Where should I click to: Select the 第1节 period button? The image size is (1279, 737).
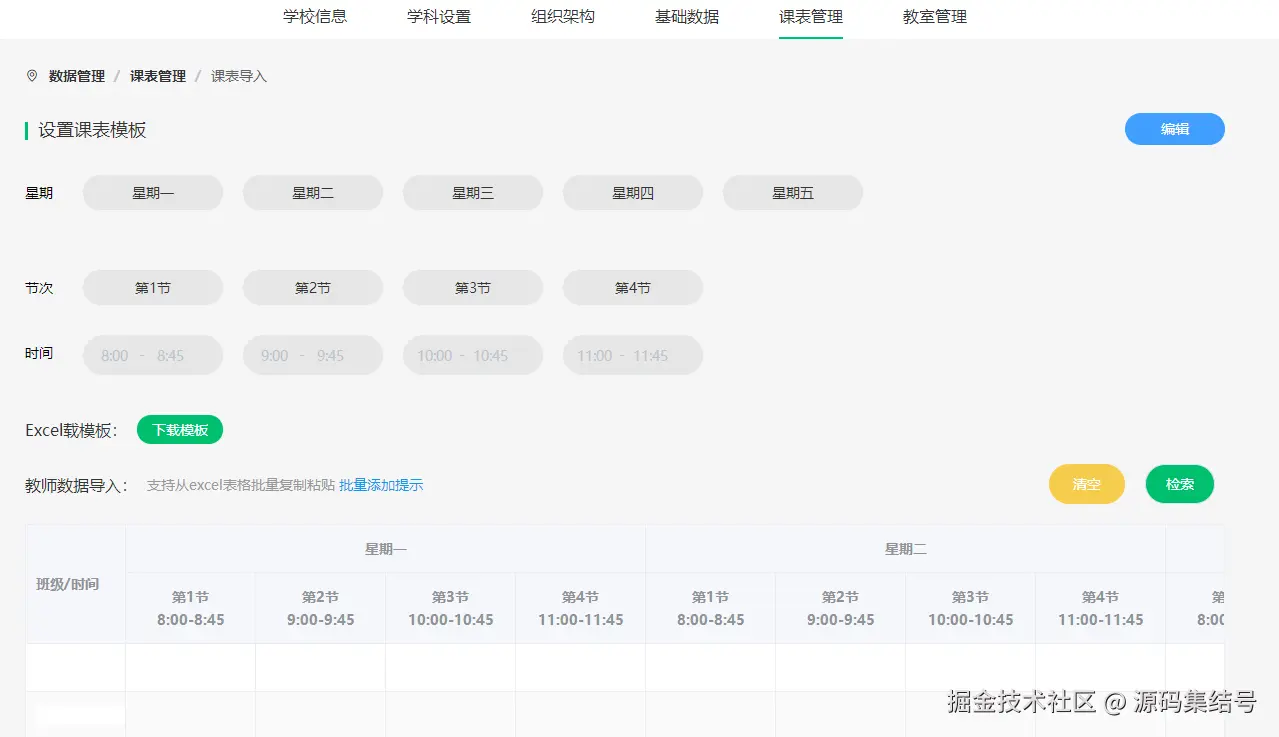click(152, 287)
